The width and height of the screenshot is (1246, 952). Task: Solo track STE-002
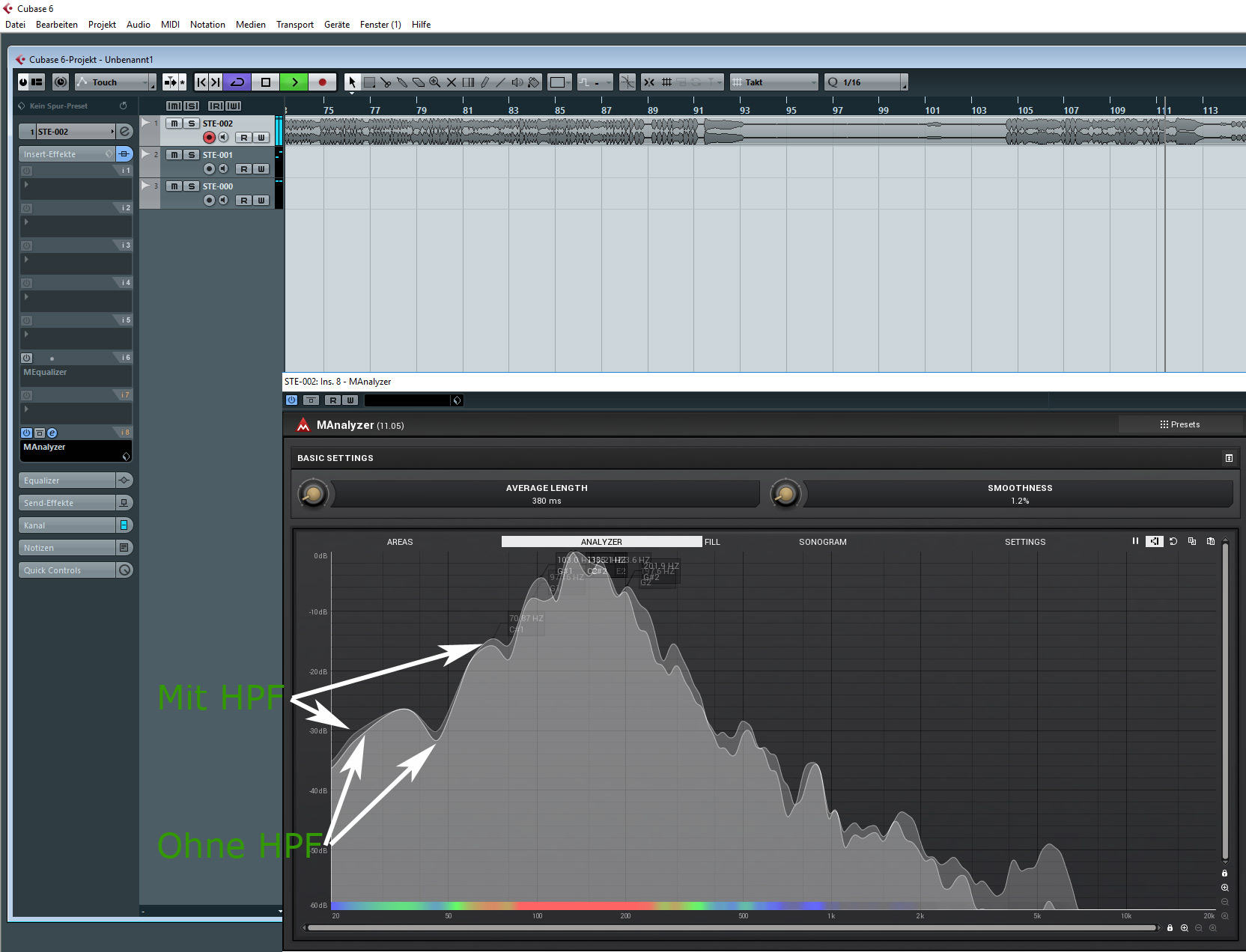tap(191, 123)
